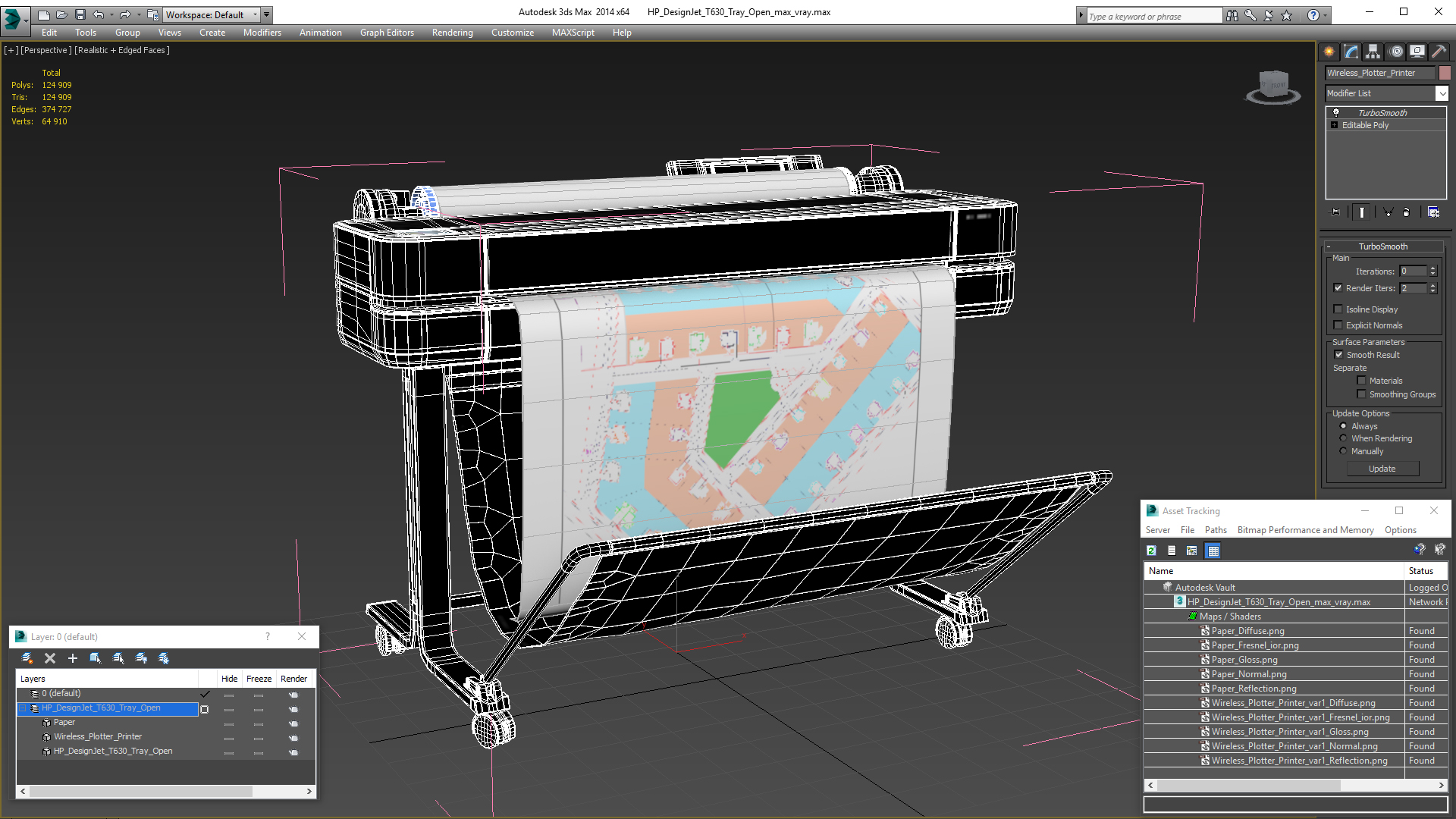Click the Perspective viewport label
Viewport: 1456px width, 819px height.
tap(45, 50)
